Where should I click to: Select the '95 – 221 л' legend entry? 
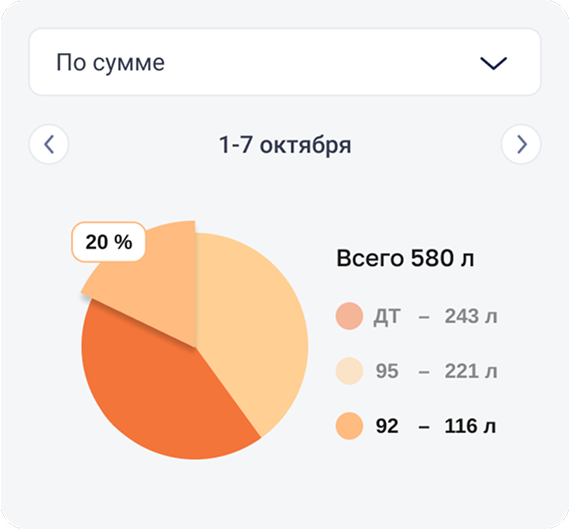pos(417,371)
